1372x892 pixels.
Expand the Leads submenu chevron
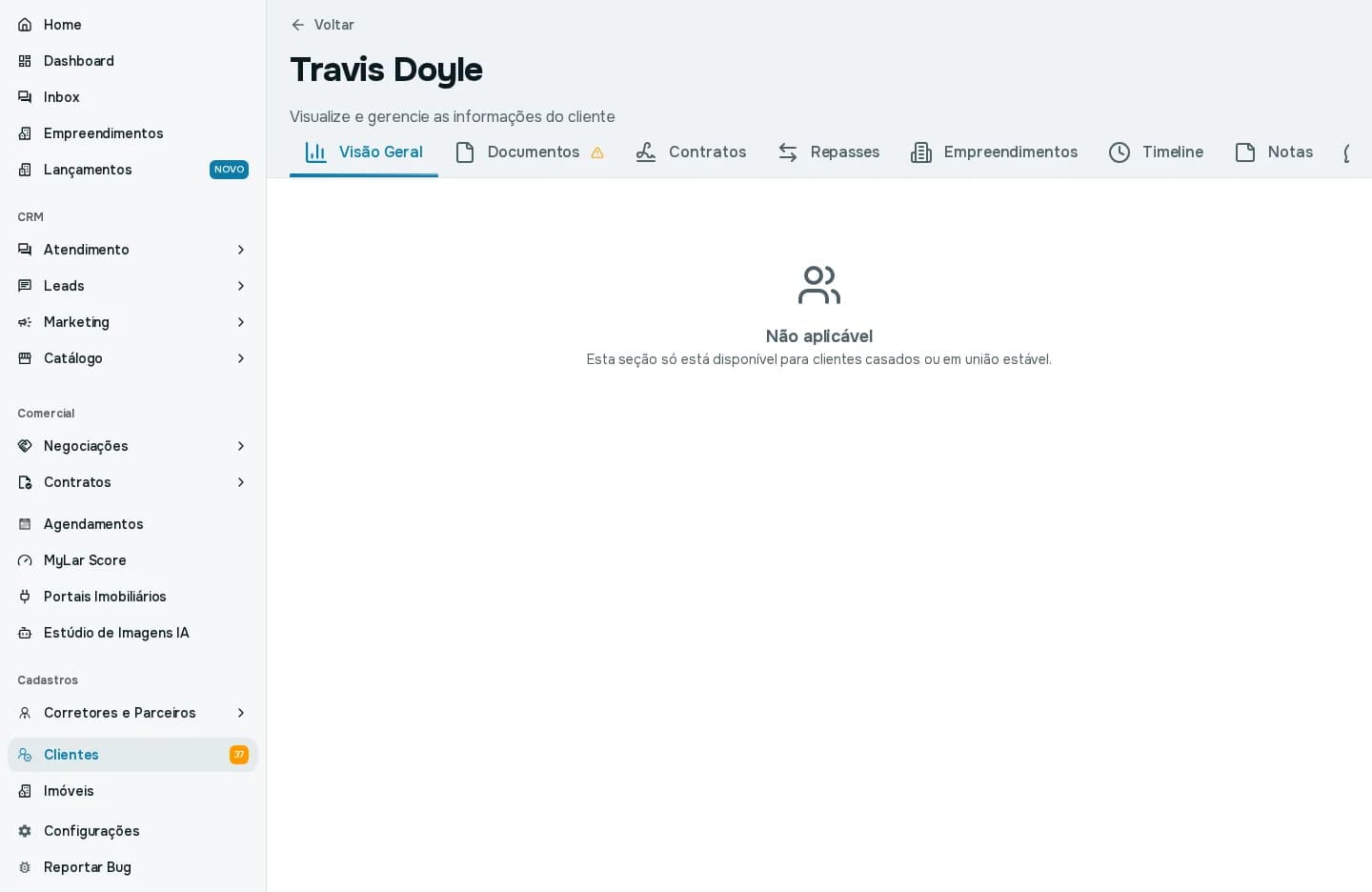241,286
